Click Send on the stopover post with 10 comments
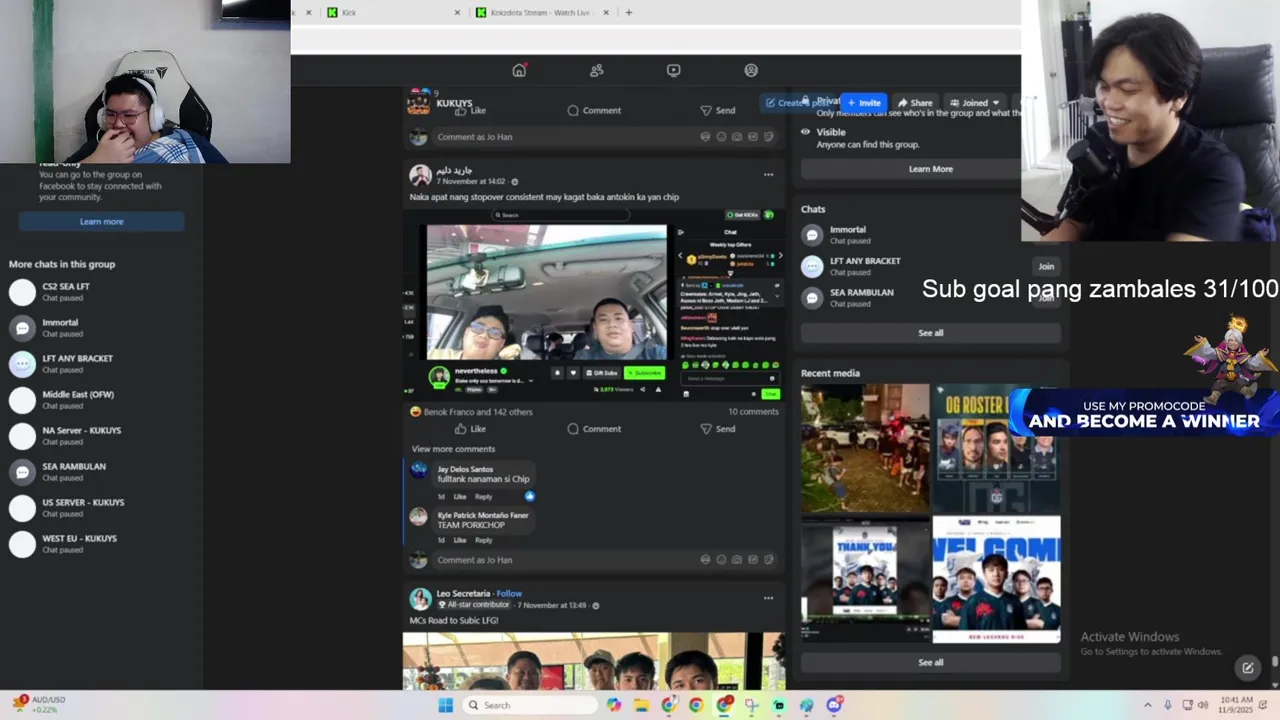This screenshot has width=1280, height=720. [x=717, y=429]
